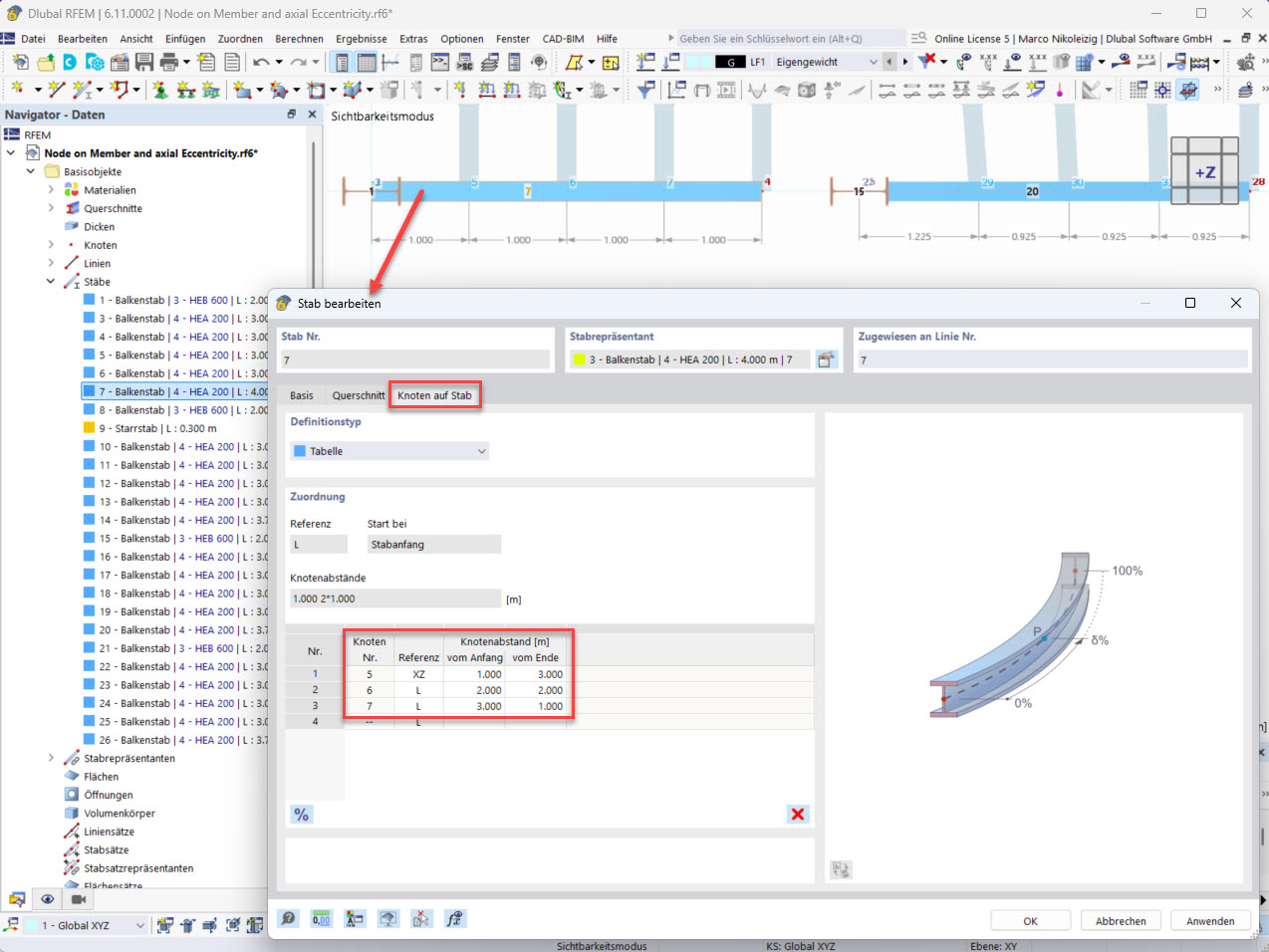Click the +Z view cube face
Viewport: 1269px width, 952px height.
point(1205,172)
